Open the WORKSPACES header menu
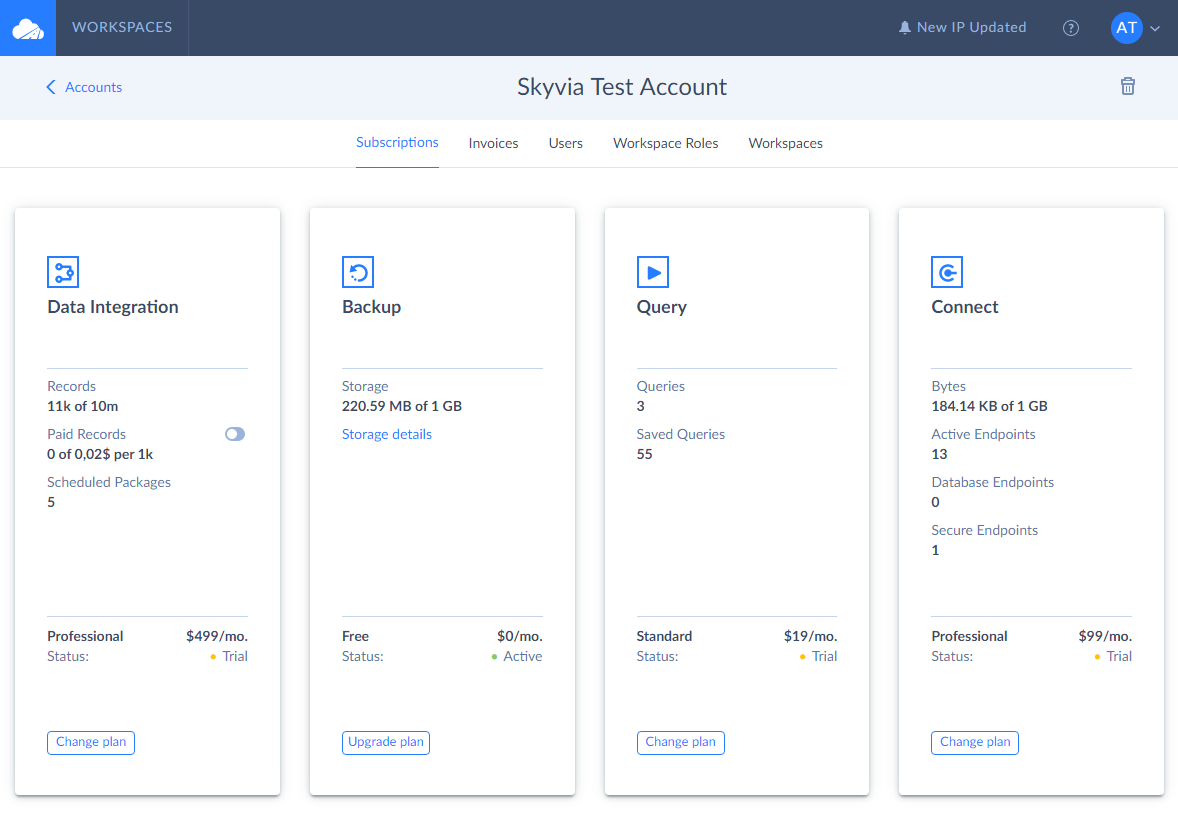Viewport: 1178px width, 821px height. pyautogui.click(x=122, y=28)
